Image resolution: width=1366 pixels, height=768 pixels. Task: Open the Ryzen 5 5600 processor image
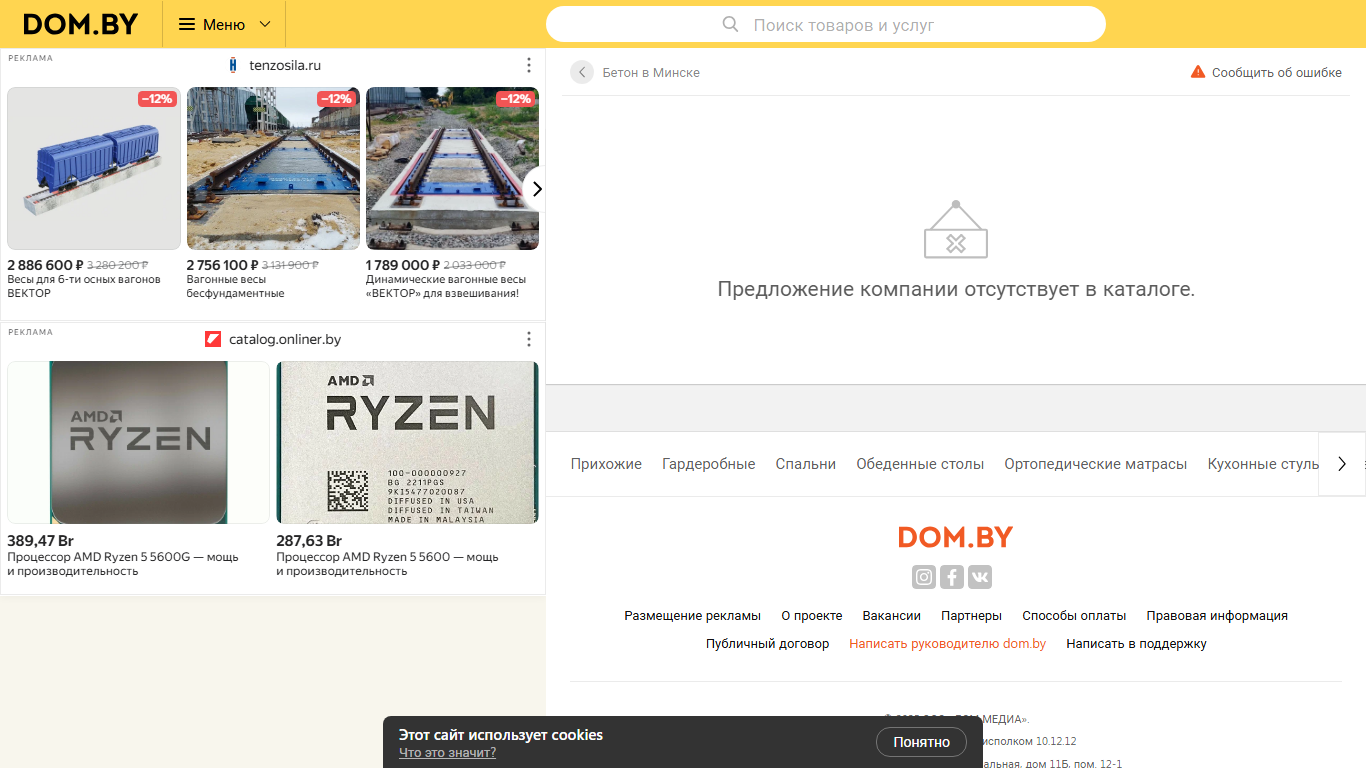(407, 442)
